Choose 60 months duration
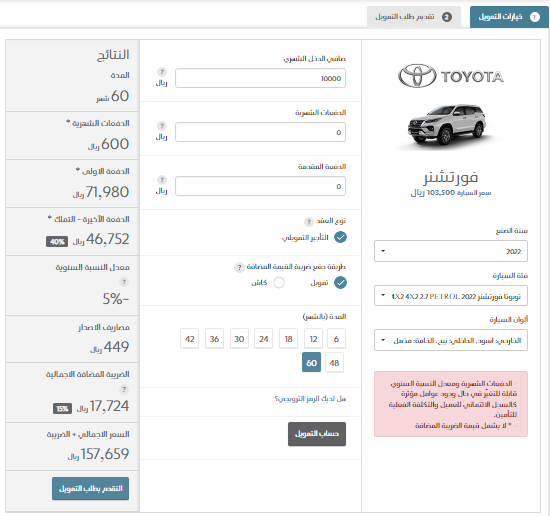 coord(311,362)
